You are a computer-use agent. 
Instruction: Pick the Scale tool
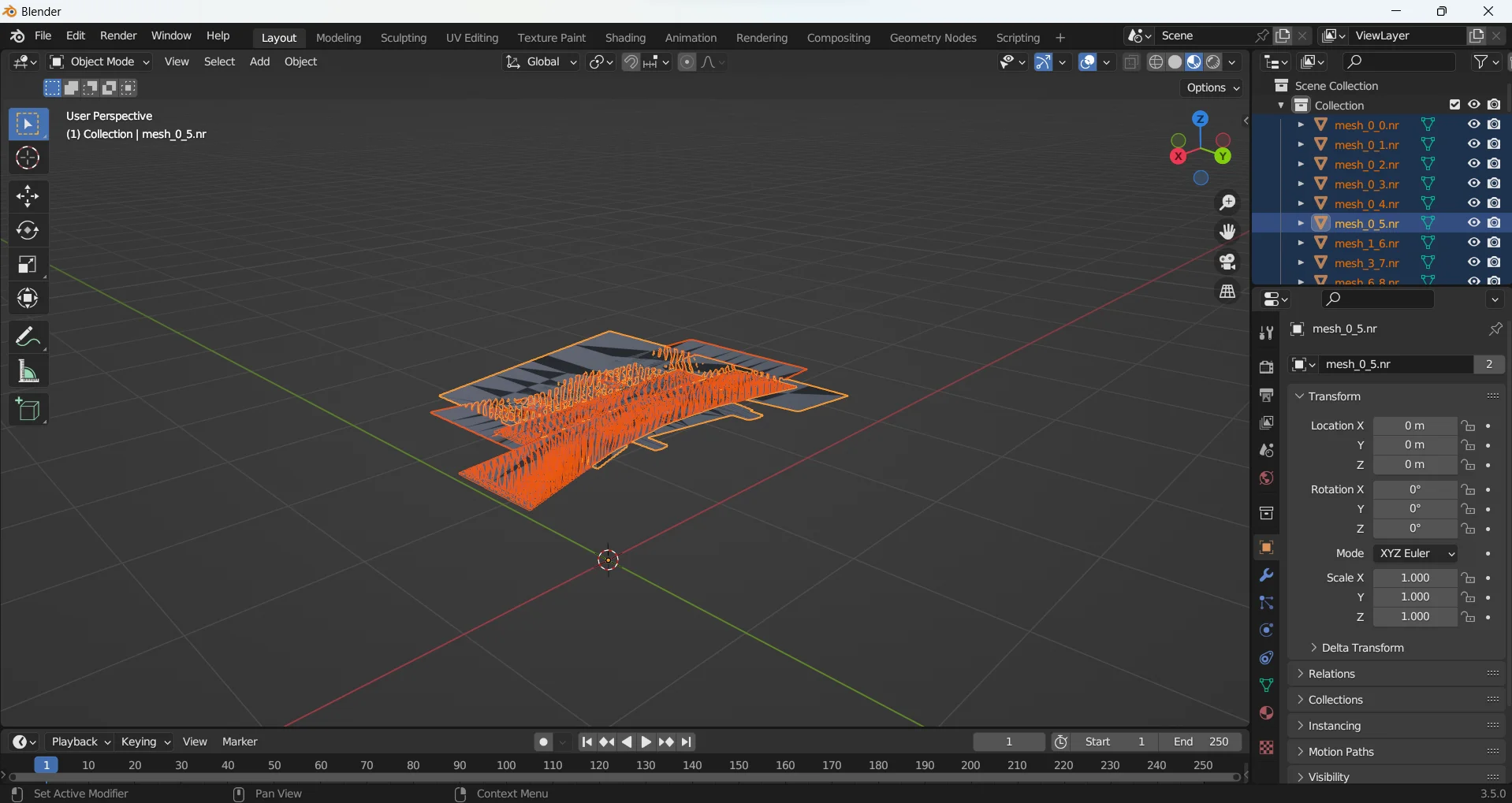tap(28, 265)
